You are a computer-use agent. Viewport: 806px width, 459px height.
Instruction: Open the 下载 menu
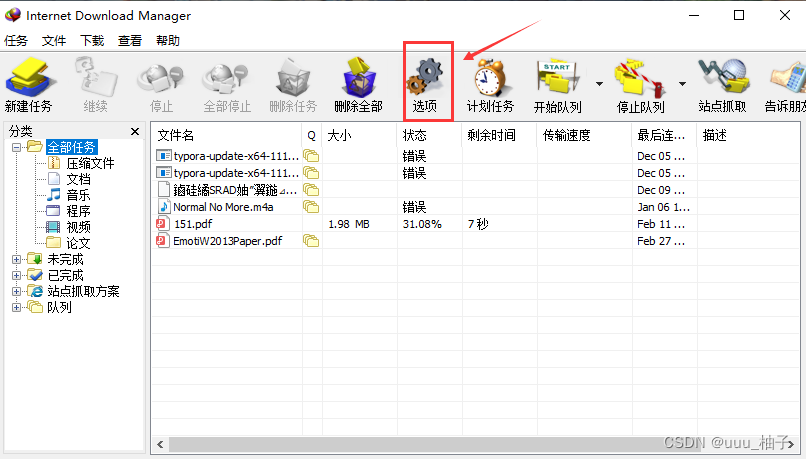pyautogui.click(x=92, y=41)
